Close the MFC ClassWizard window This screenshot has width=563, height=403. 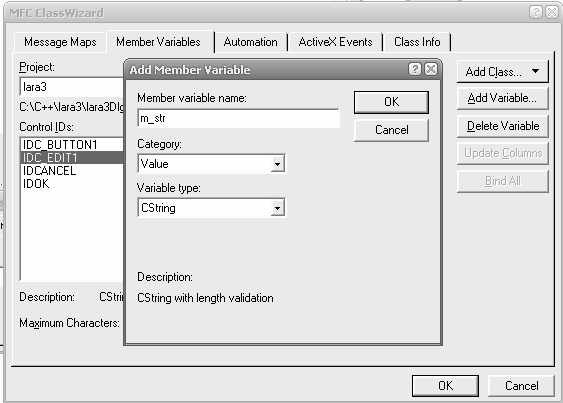tap(552, 12)
